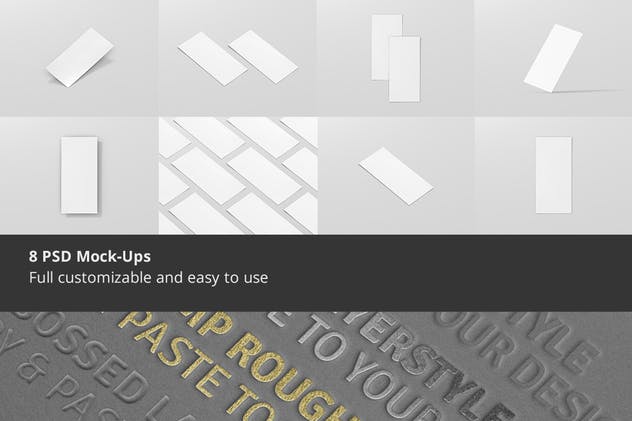Select the diagonal card grid pattern mockup
This screenshot has width=632, height=421.
(238, 175)
